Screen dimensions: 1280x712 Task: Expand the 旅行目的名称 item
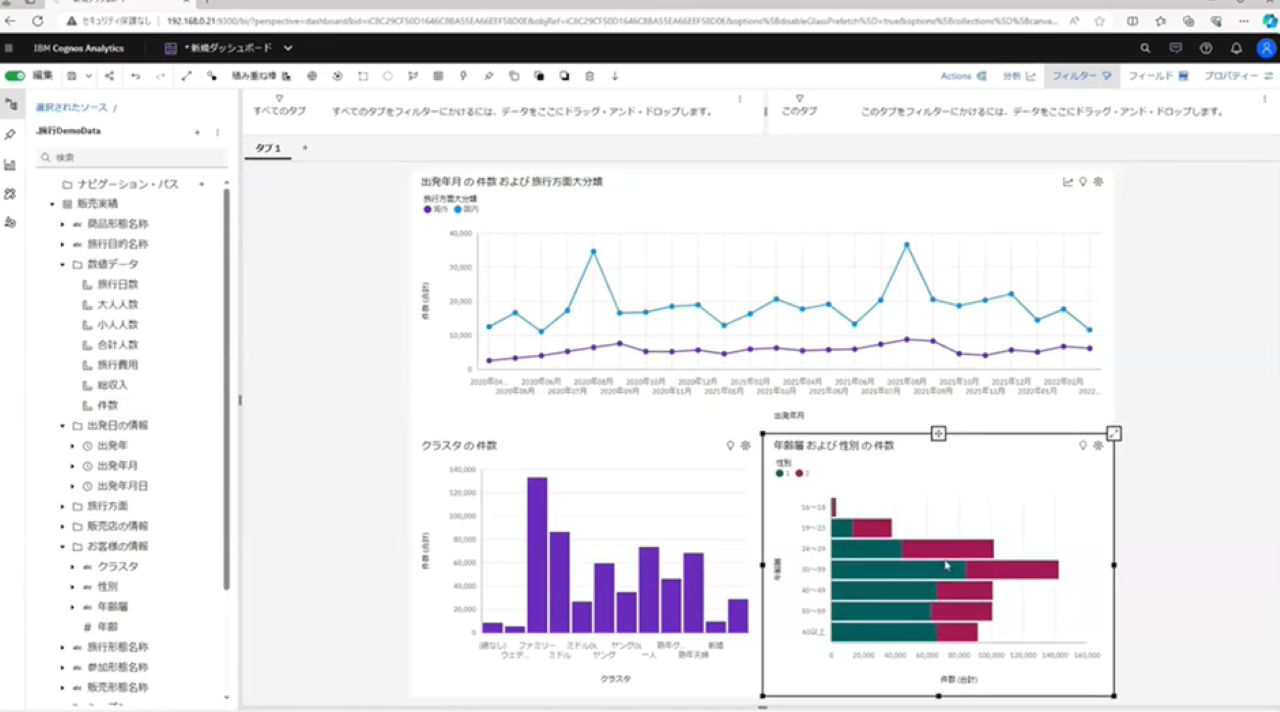62,244
